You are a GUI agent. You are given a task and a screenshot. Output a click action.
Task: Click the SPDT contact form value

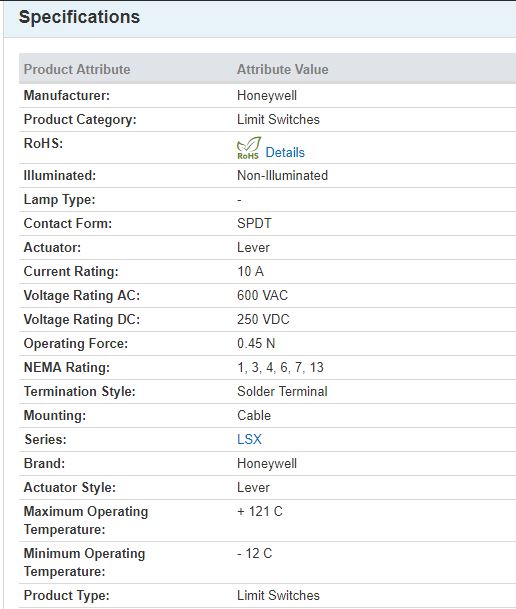pyautogui.click(x=254, y=223)
